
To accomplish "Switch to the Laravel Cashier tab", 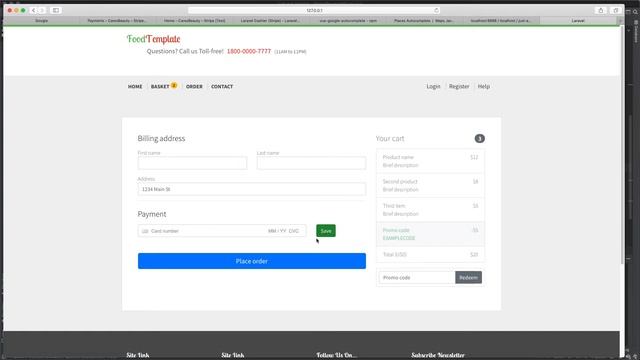I will [x=270, y=20].
